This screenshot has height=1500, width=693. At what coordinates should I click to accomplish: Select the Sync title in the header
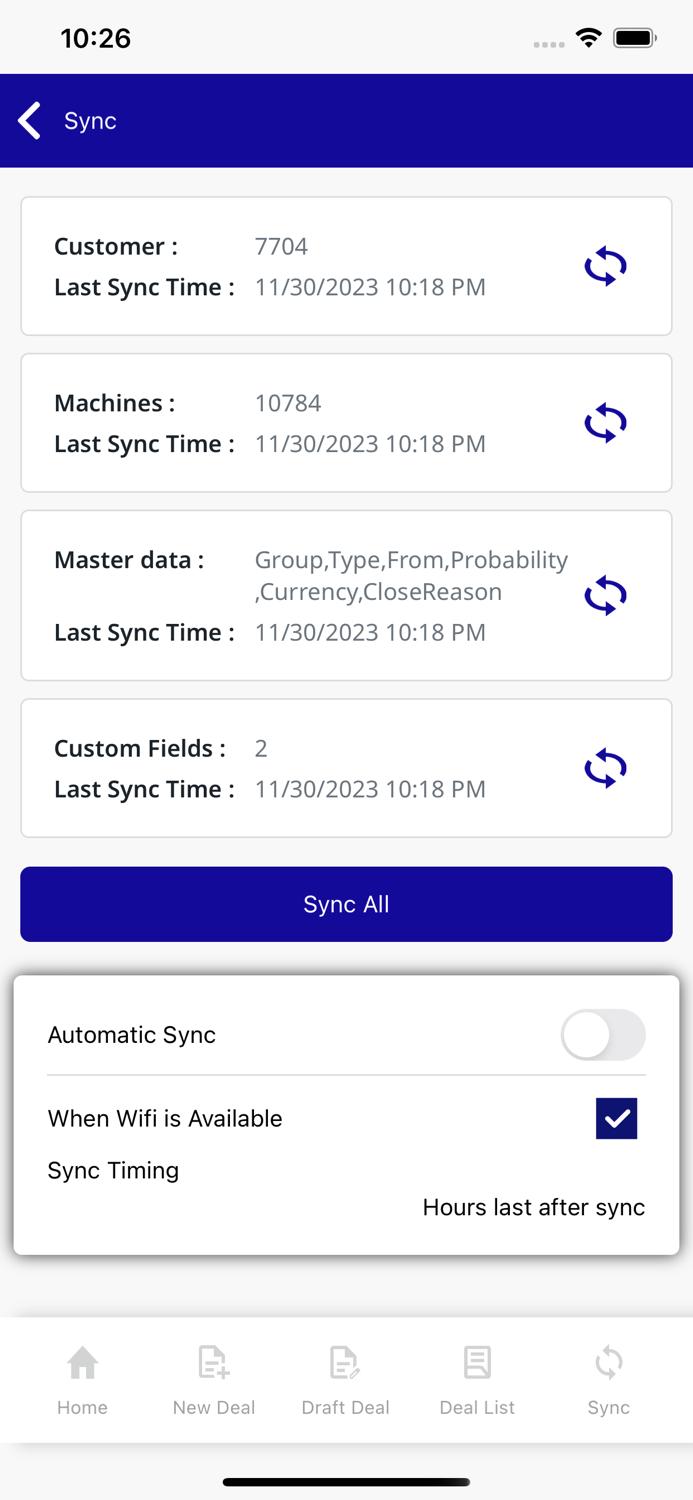coord(90,120)
